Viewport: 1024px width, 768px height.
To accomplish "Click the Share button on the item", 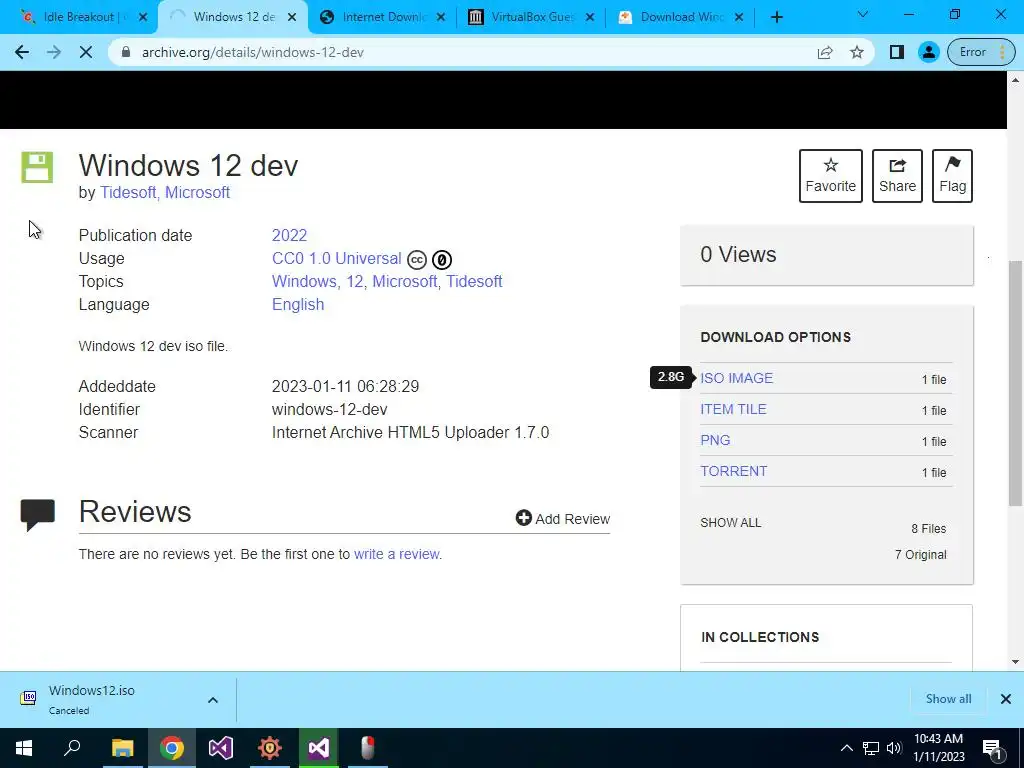I will point(897,176).
